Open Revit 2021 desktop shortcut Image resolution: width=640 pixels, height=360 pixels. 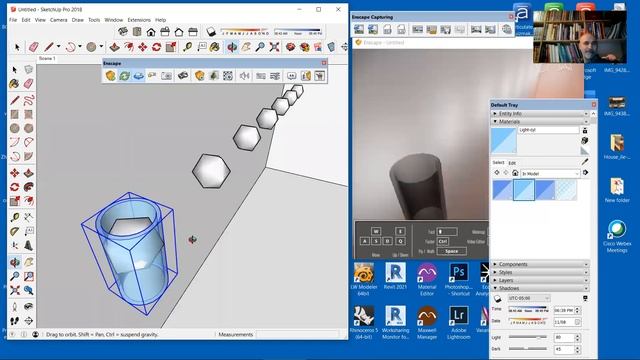coord(395,276)
